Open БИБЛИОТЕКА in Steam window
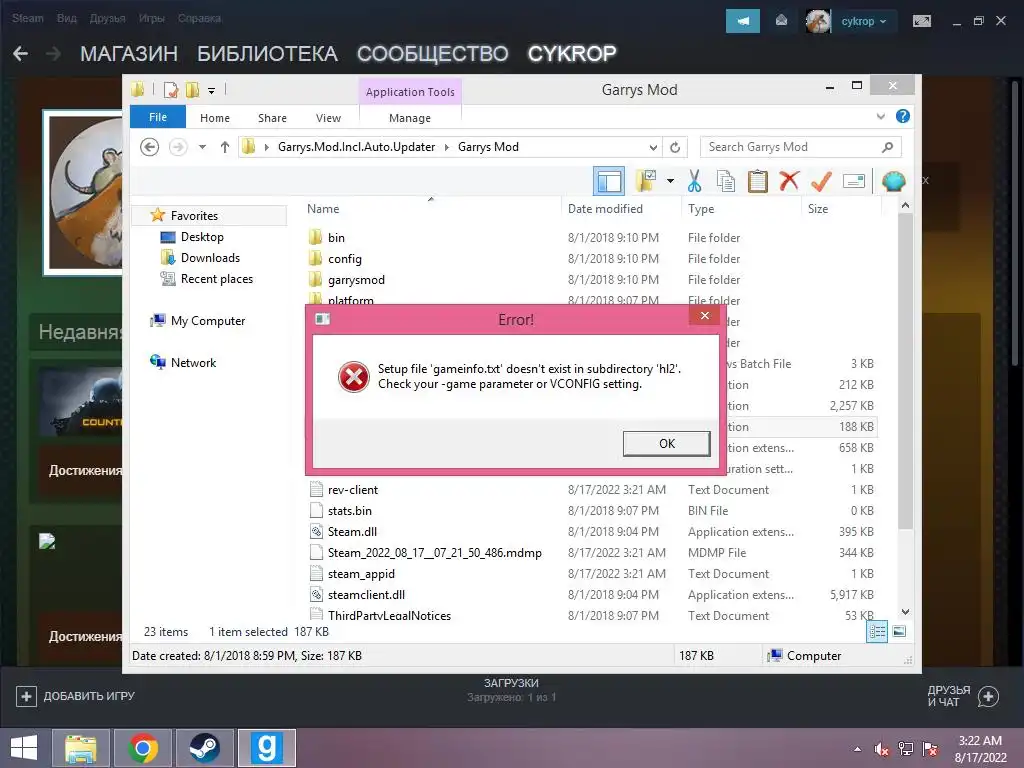 [x=267, y=54]
